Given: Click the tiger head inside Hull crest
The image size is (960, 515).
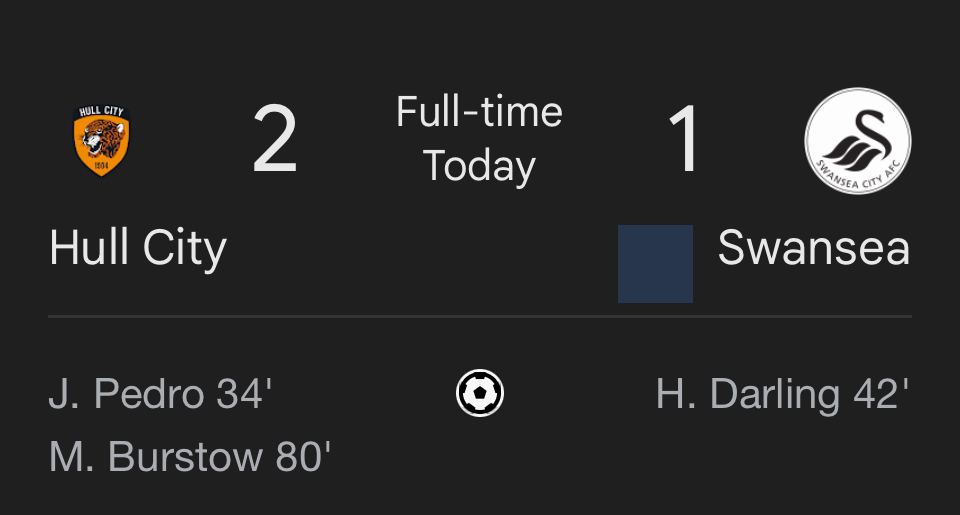Looking at the screenshot, I should (x=102, y=138).
